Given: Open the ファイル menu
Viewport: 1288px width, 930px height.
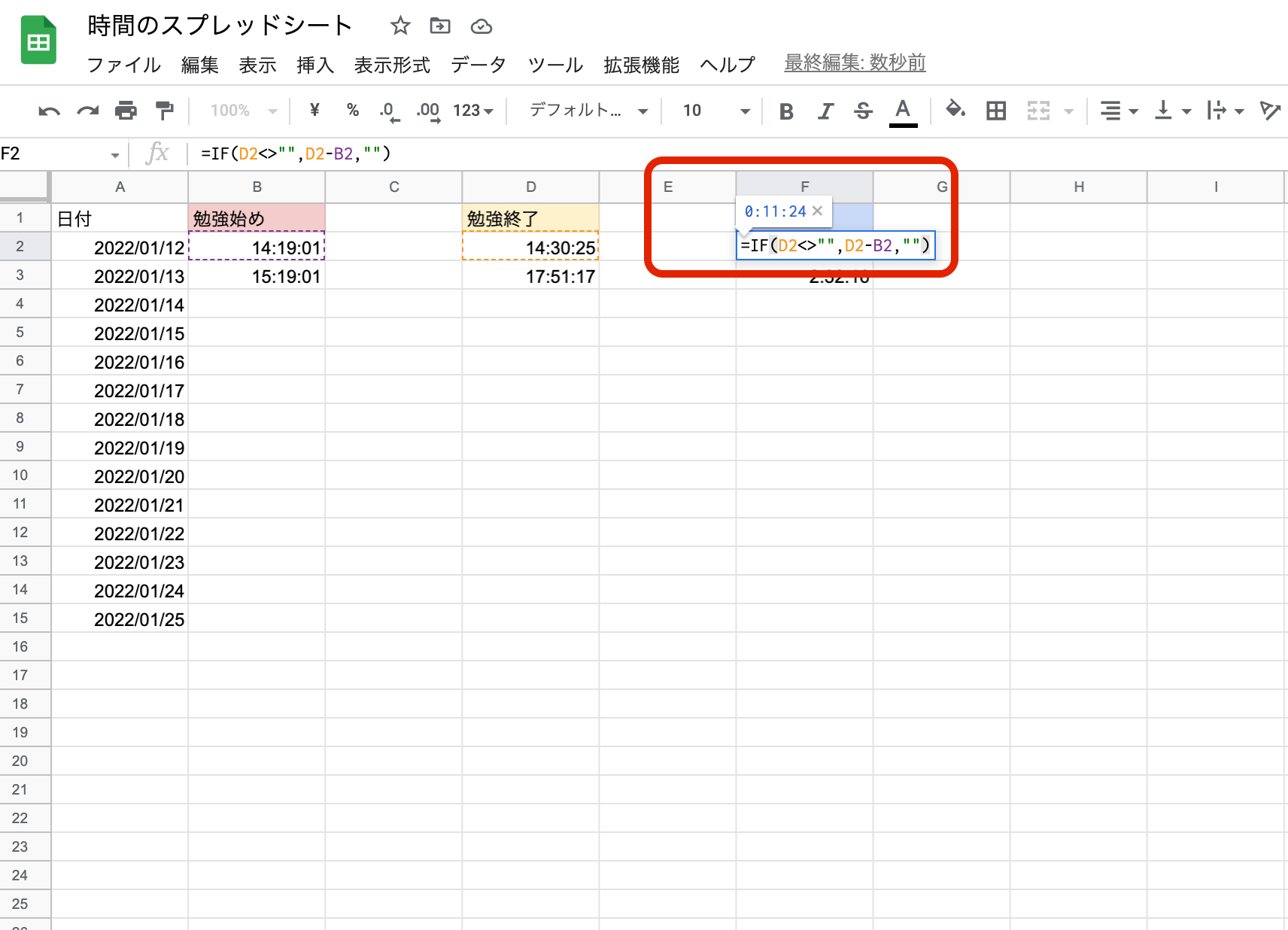Looking at the screenshot, I should [x=124, y=65].
